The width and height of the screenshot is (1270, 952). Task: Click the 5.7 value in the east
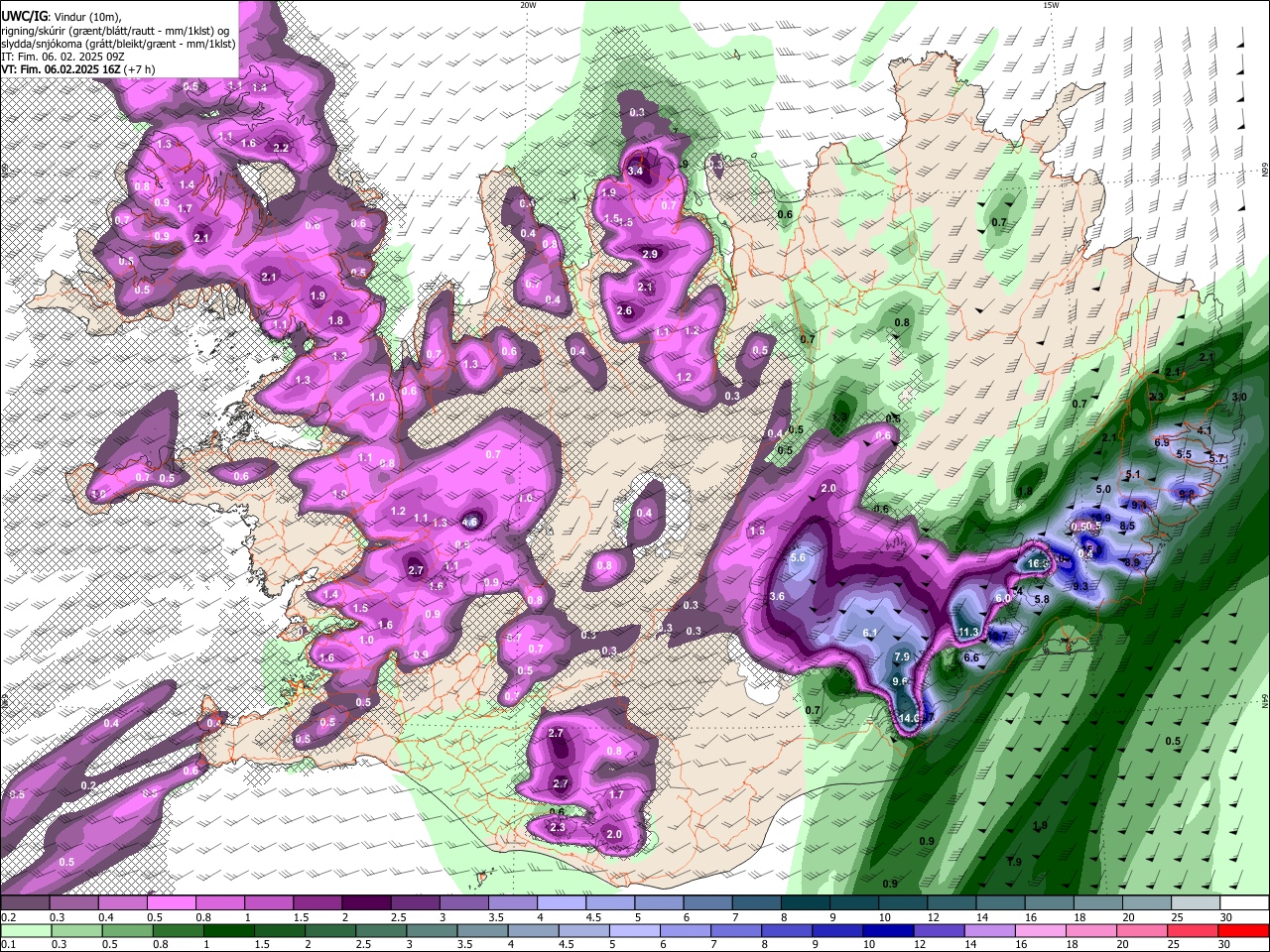1217,457
